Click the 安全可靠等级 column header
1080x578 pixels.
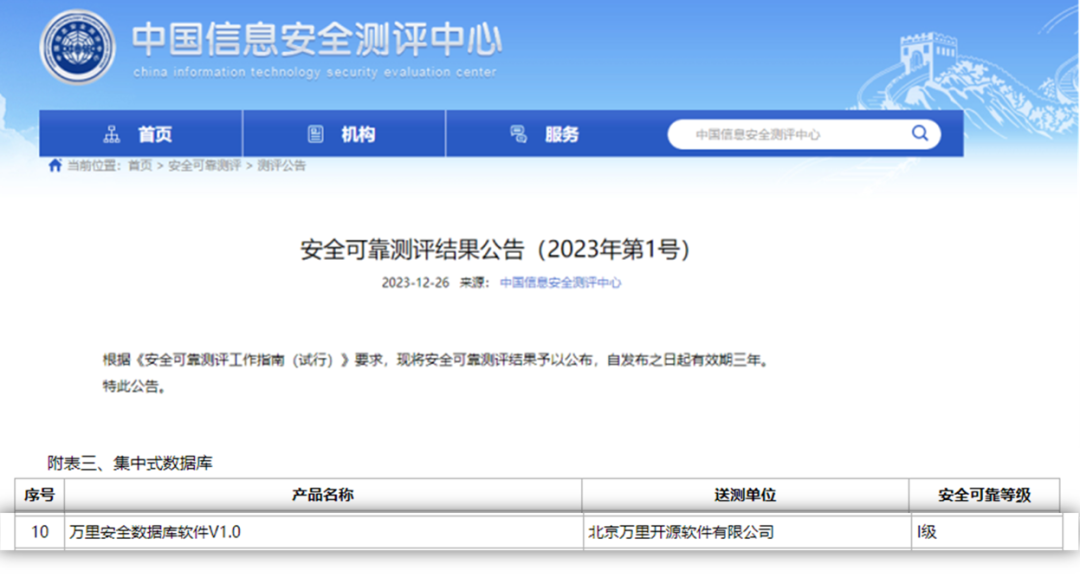[984, 495]
